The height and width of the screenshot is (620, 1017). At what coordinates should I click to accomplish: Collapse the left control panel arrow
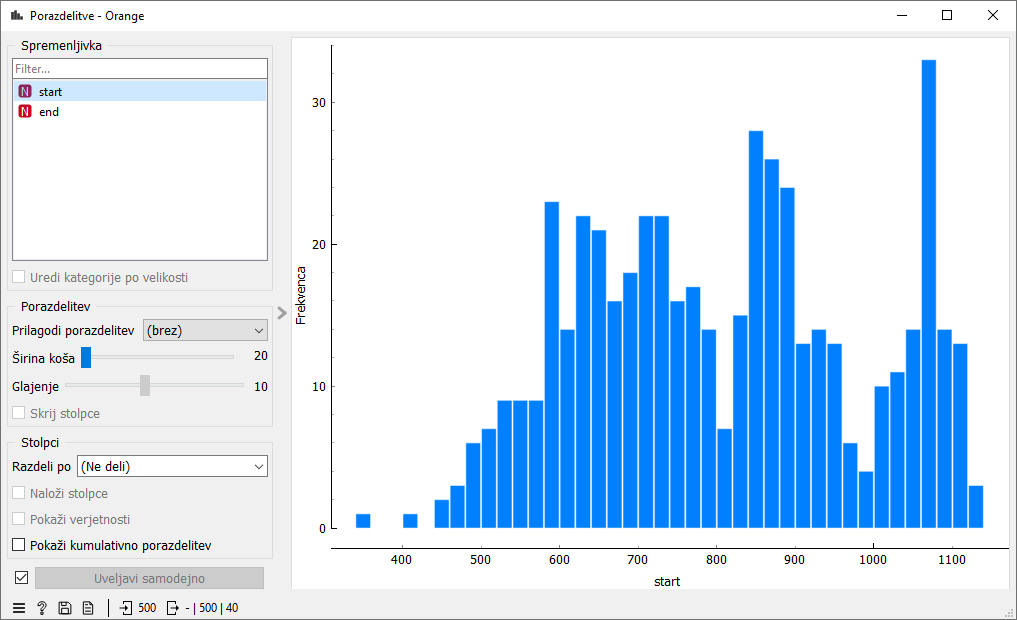tap(282, 312)
